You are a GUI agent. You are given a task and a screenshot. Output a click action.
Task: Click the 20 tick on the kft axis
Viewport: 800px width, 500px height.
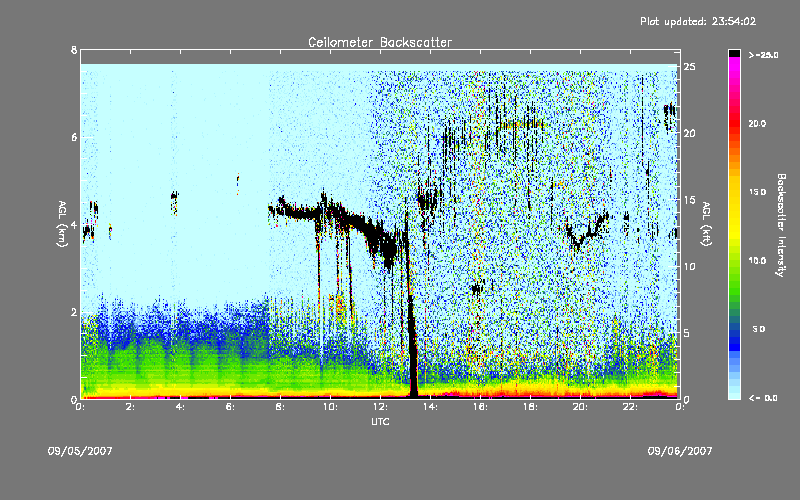[x=689, y=133]
